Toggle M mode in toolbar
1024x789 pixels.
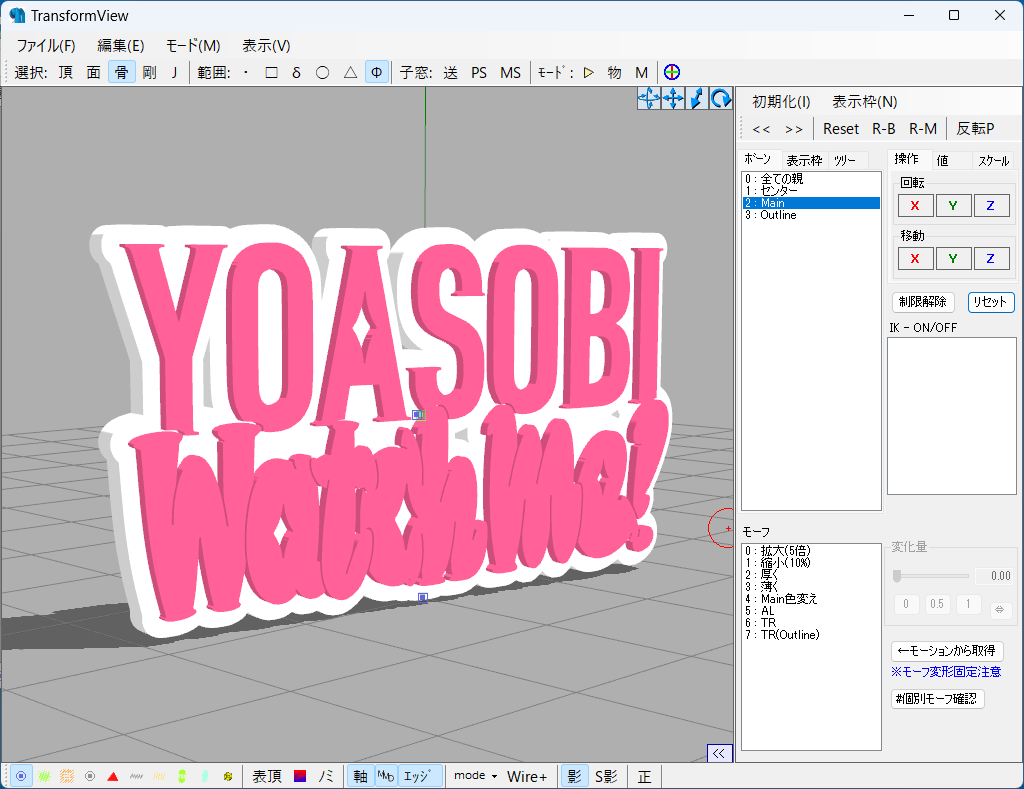[x=642, y=72]
